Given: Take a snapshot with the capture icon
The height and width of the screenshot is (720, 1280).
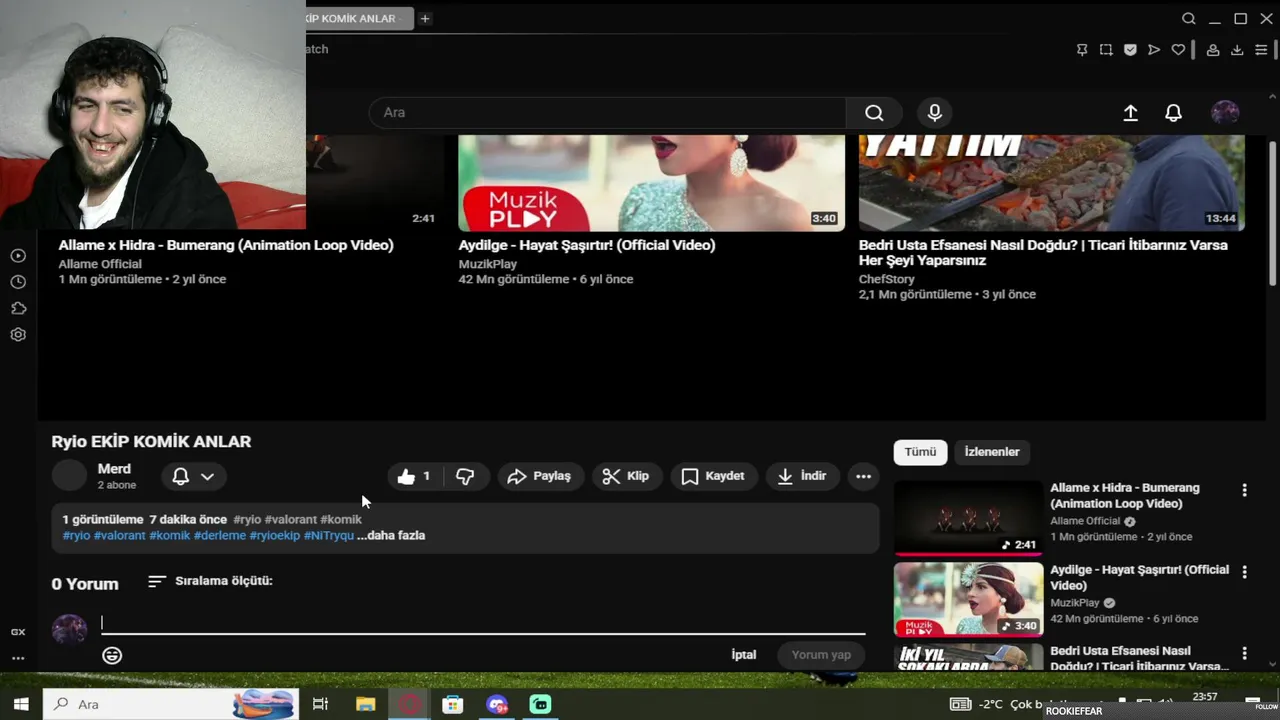Looking at the screenshot, I should pos(1106,49).
